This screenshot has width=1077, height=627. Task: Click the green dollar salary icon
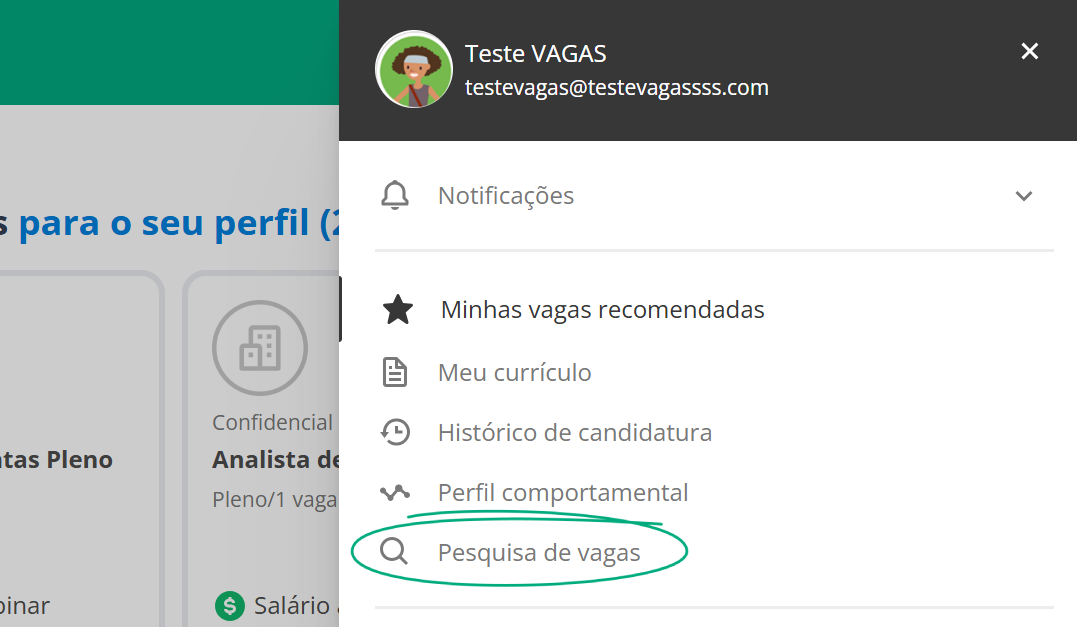pyautogui.click(x=230, y=606)
